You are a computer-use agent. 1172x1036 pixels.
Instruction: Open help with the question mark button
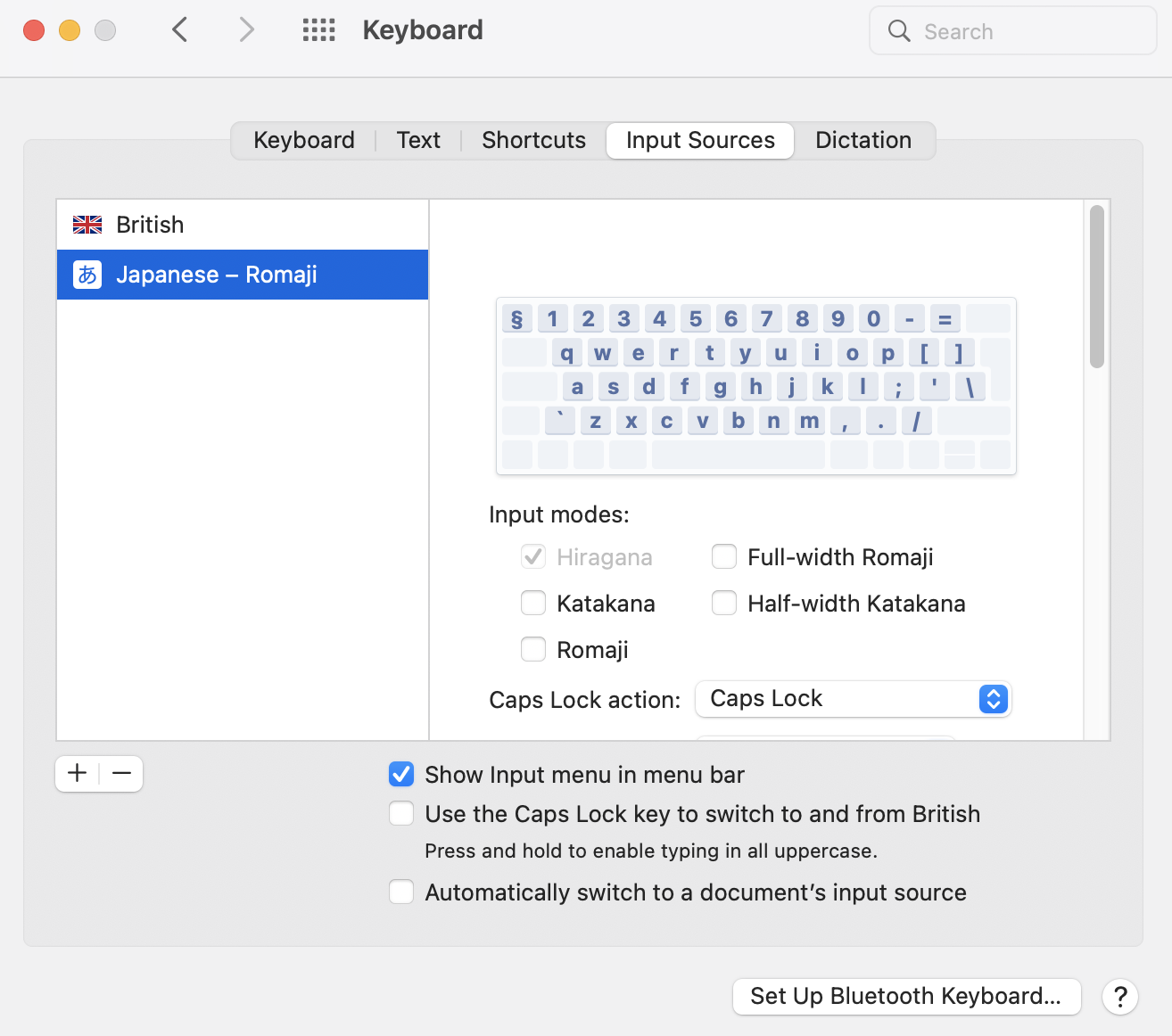(1120, 996)
